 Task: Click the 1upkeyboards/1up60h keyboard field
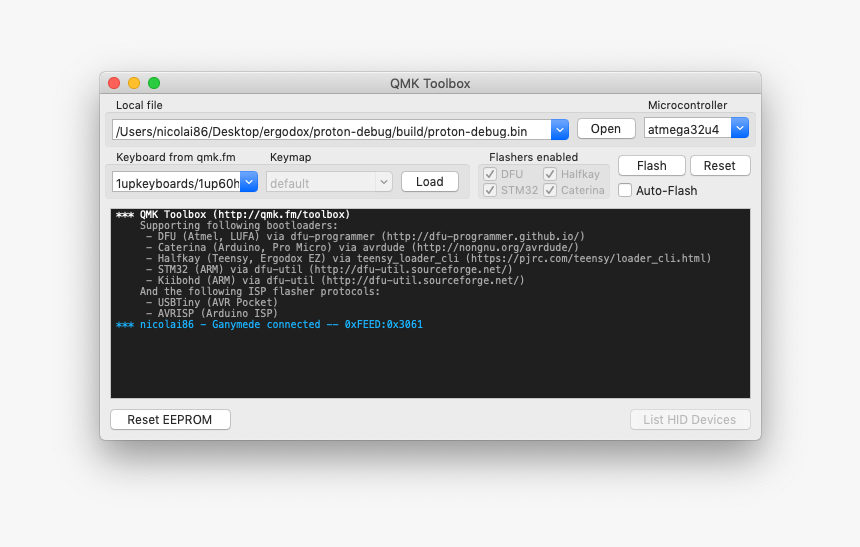coord(177,182)
